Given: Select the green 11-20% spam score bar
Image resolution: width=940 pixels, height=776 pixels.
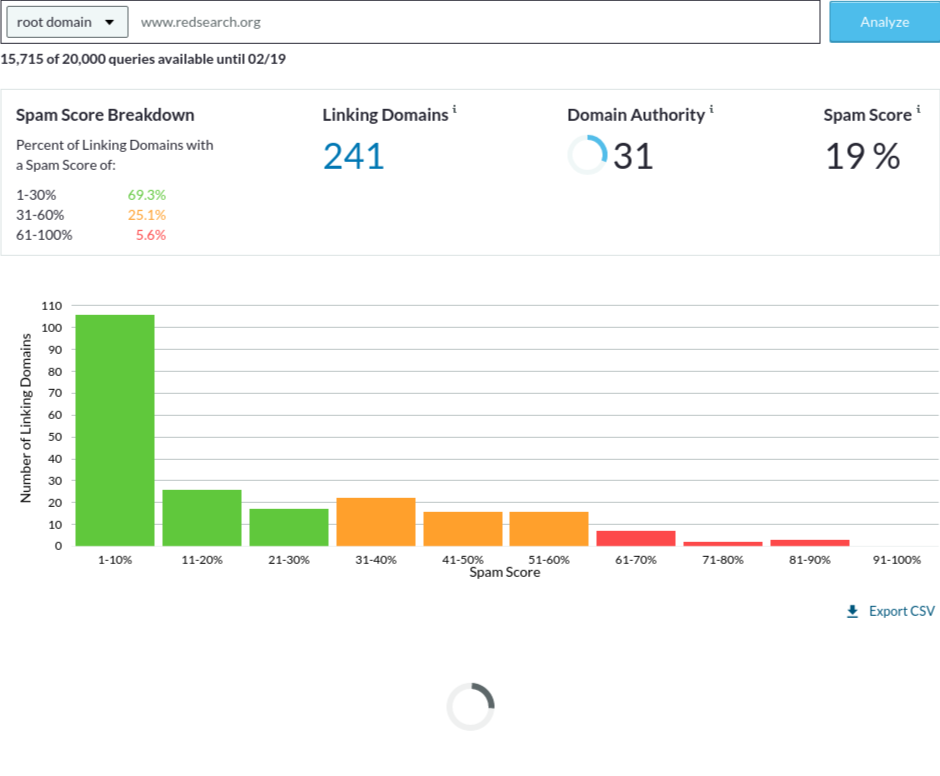Looking at the screenshot, I should 202,518.
